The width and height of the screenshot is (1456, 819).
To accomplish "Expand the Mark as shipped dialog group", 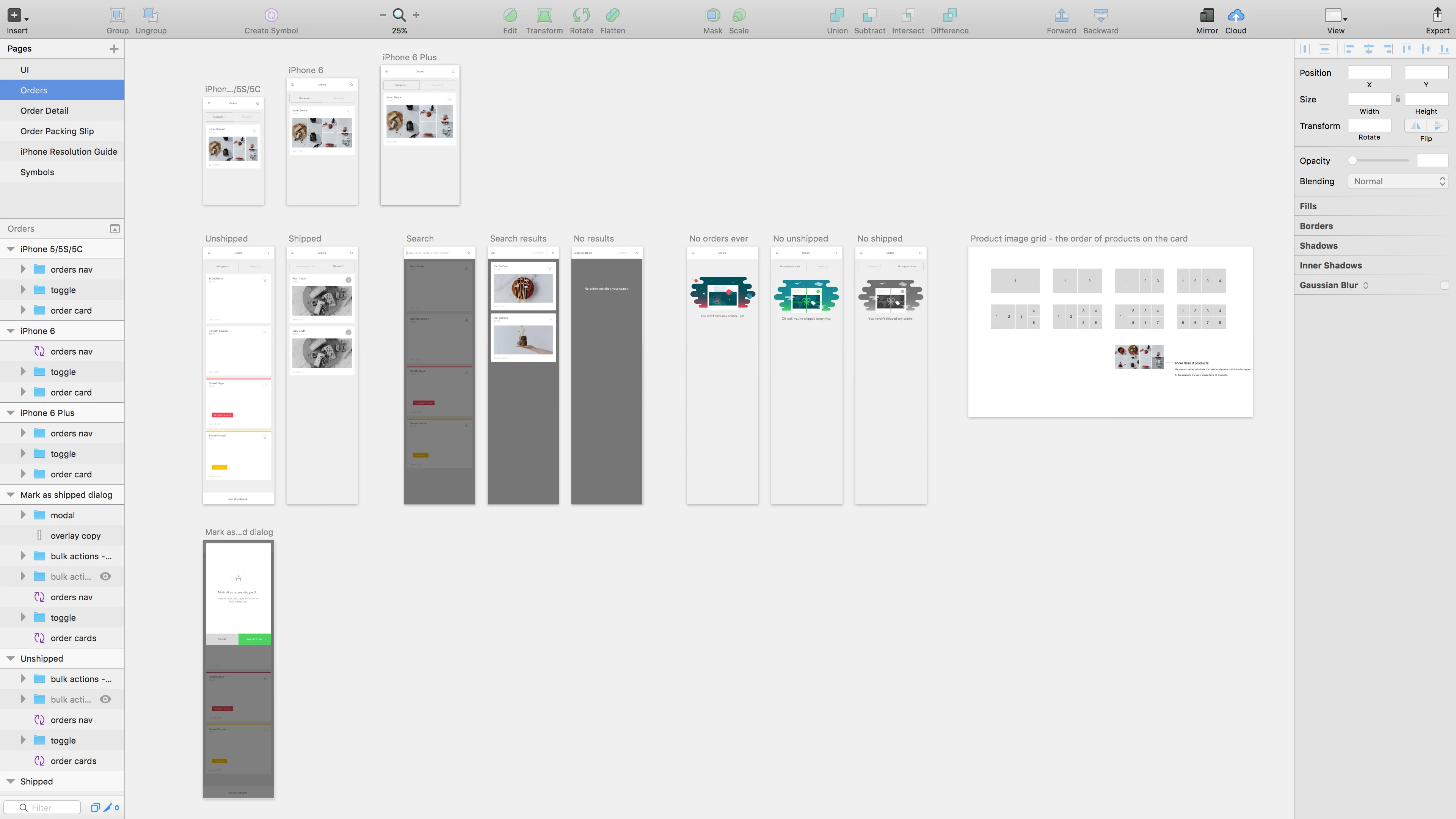I will (x=10, y=494).
